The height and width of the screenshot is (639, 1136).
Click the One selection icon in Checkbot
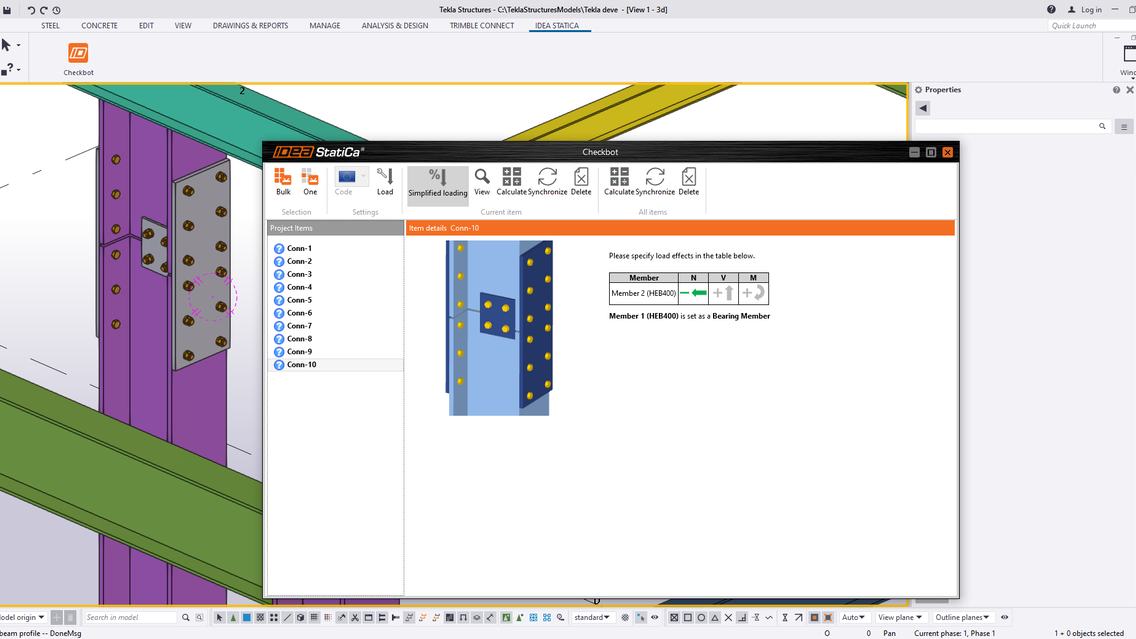pyautogui.click(x=310, y=182)
